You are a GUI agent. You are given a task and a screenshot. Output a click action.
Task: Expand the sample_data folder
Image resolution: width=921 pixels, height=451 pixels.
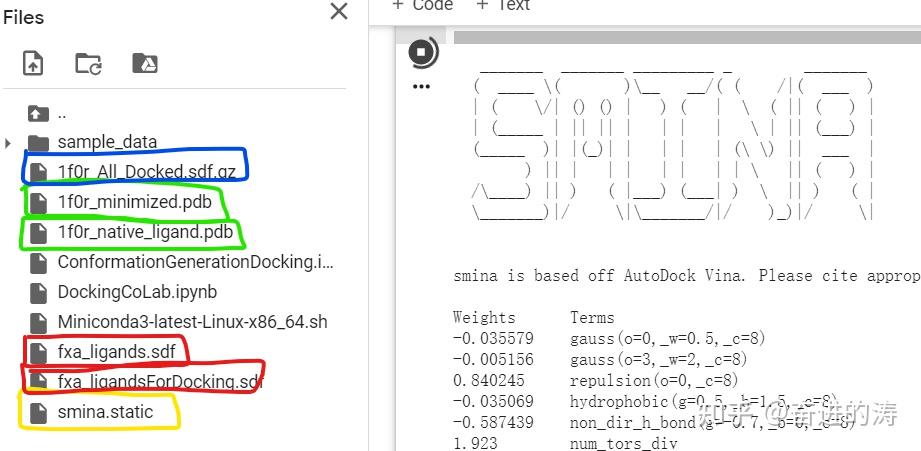pos(8,143)
